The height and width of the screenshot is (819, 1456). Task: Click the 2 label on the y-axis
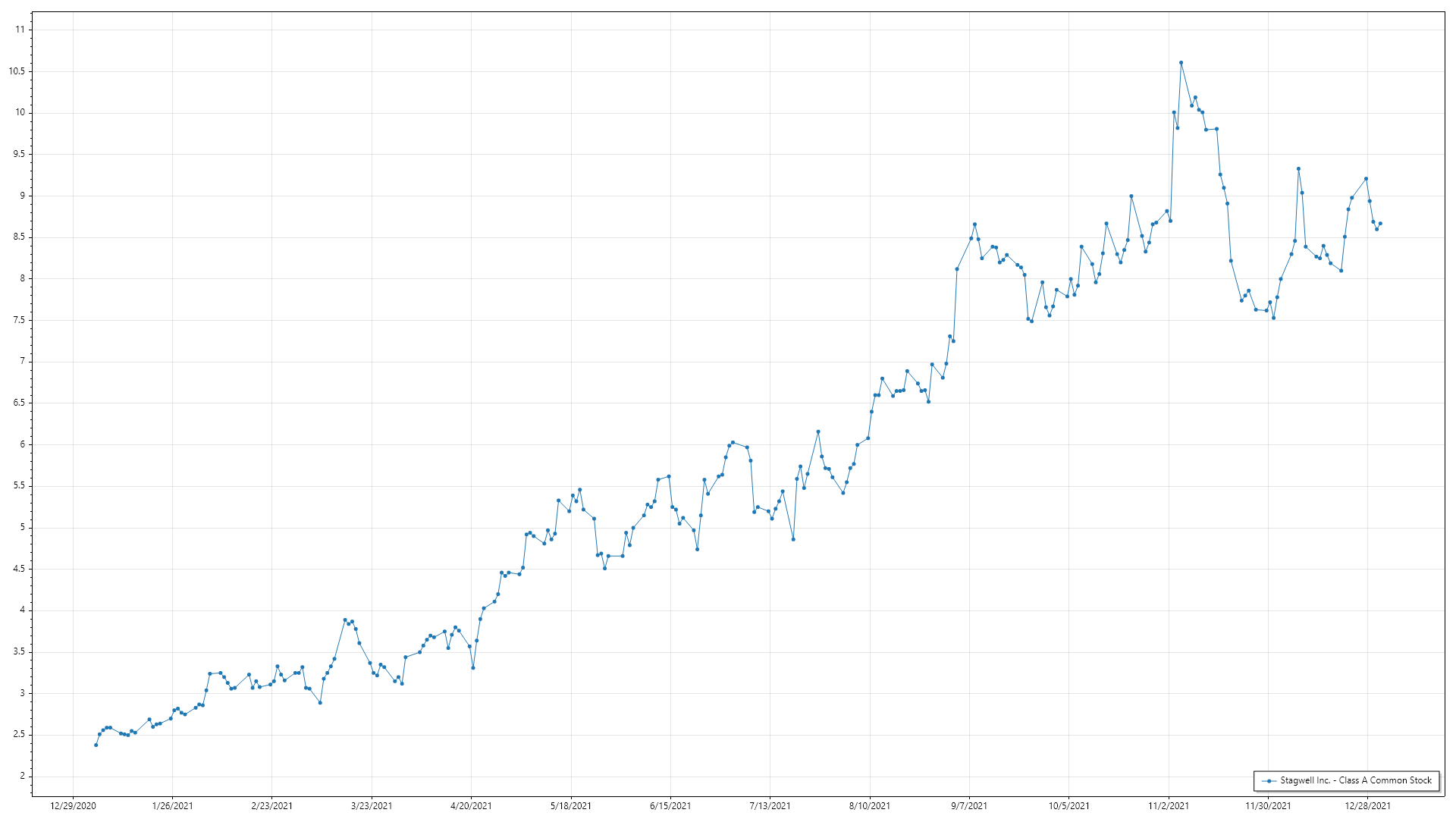point(22,776)
